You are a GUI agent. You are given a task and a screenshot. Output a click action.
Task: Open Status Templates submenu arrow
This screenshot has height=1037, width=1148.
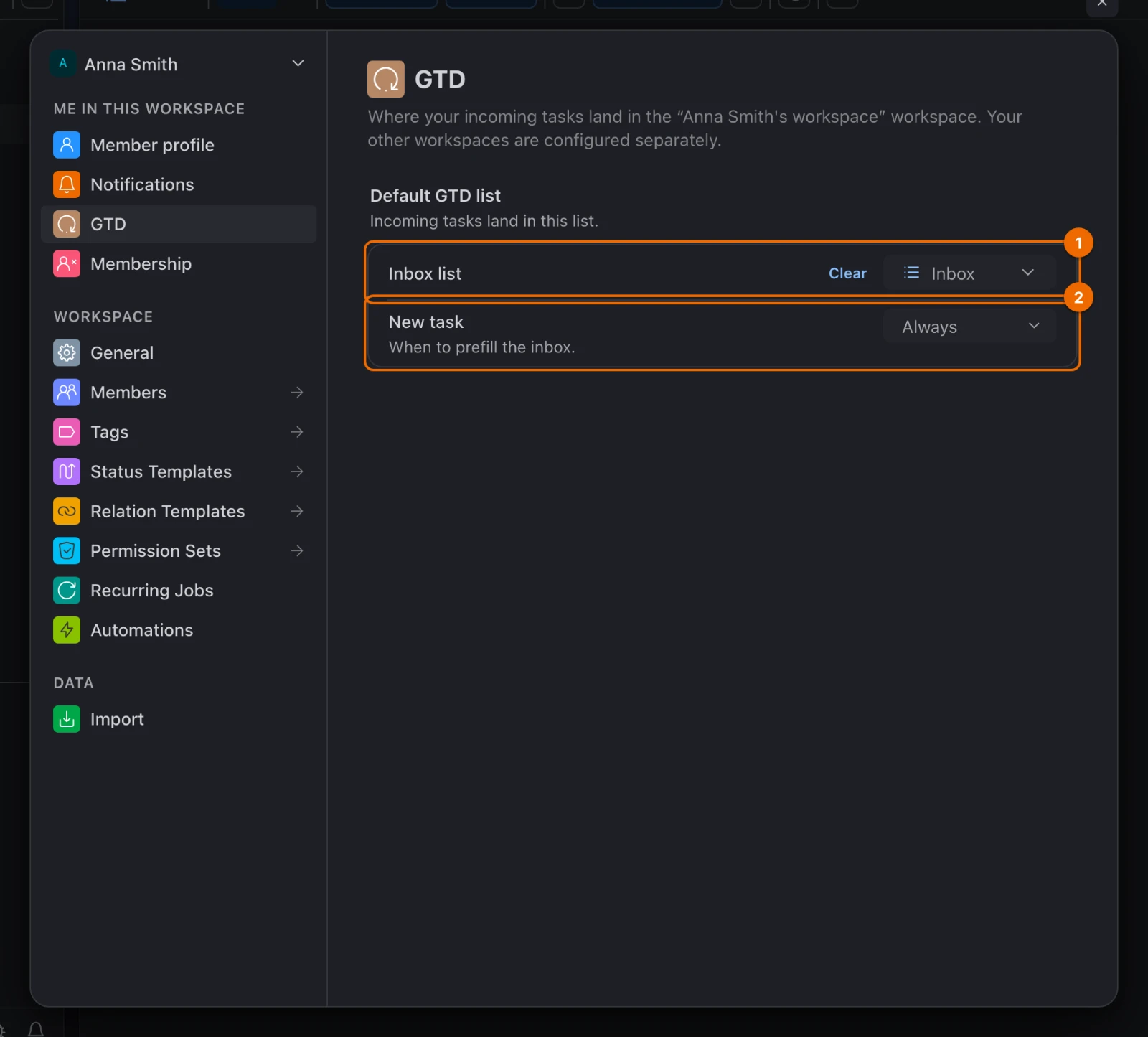[x=296, y=471]
